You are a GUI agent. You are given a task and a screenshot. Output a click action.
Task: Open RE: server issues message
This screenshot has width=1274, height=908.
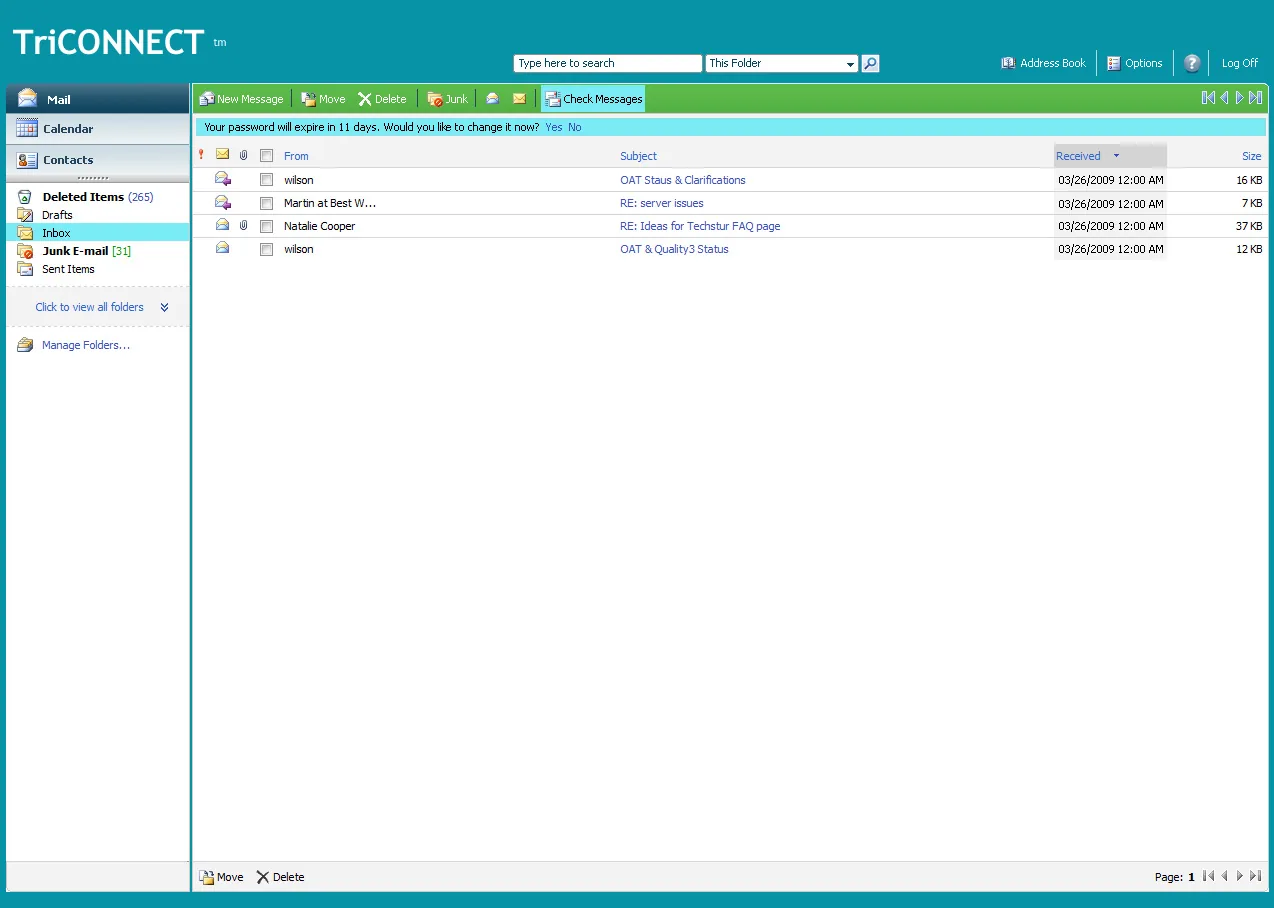pos(662,203)
